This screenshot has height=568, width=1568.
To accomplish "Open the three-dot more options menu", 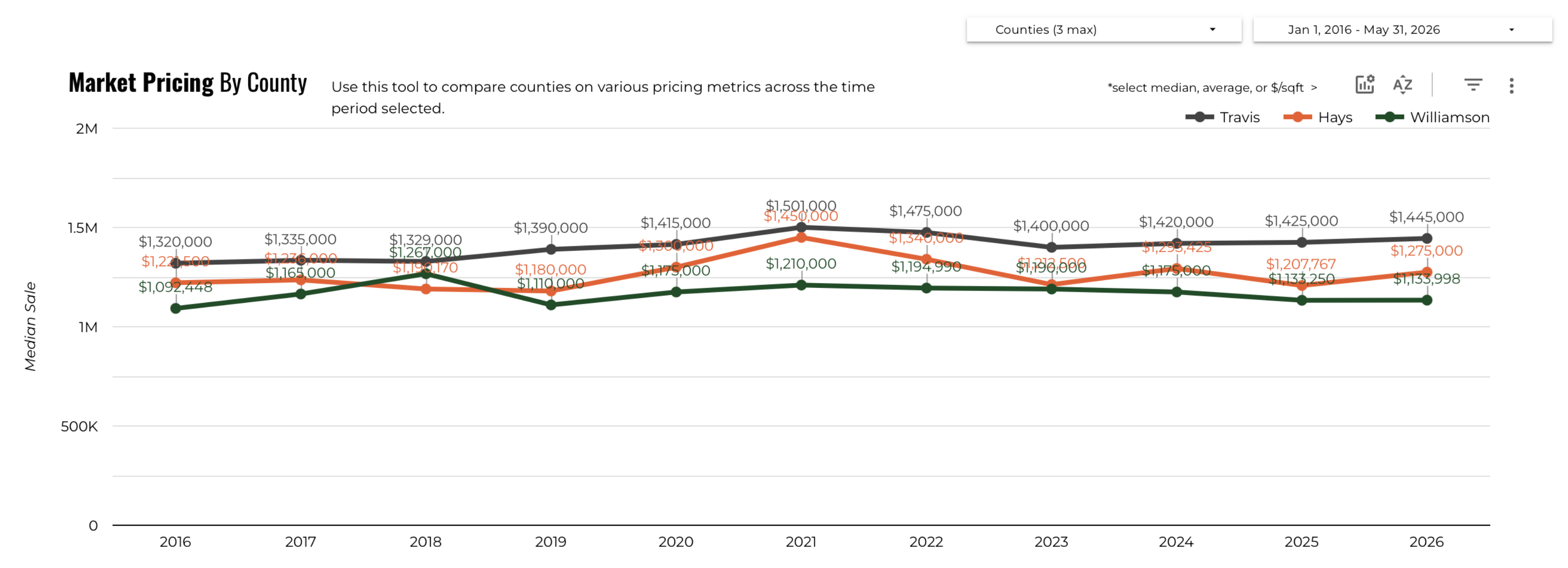I will [x=1511, y=85].
